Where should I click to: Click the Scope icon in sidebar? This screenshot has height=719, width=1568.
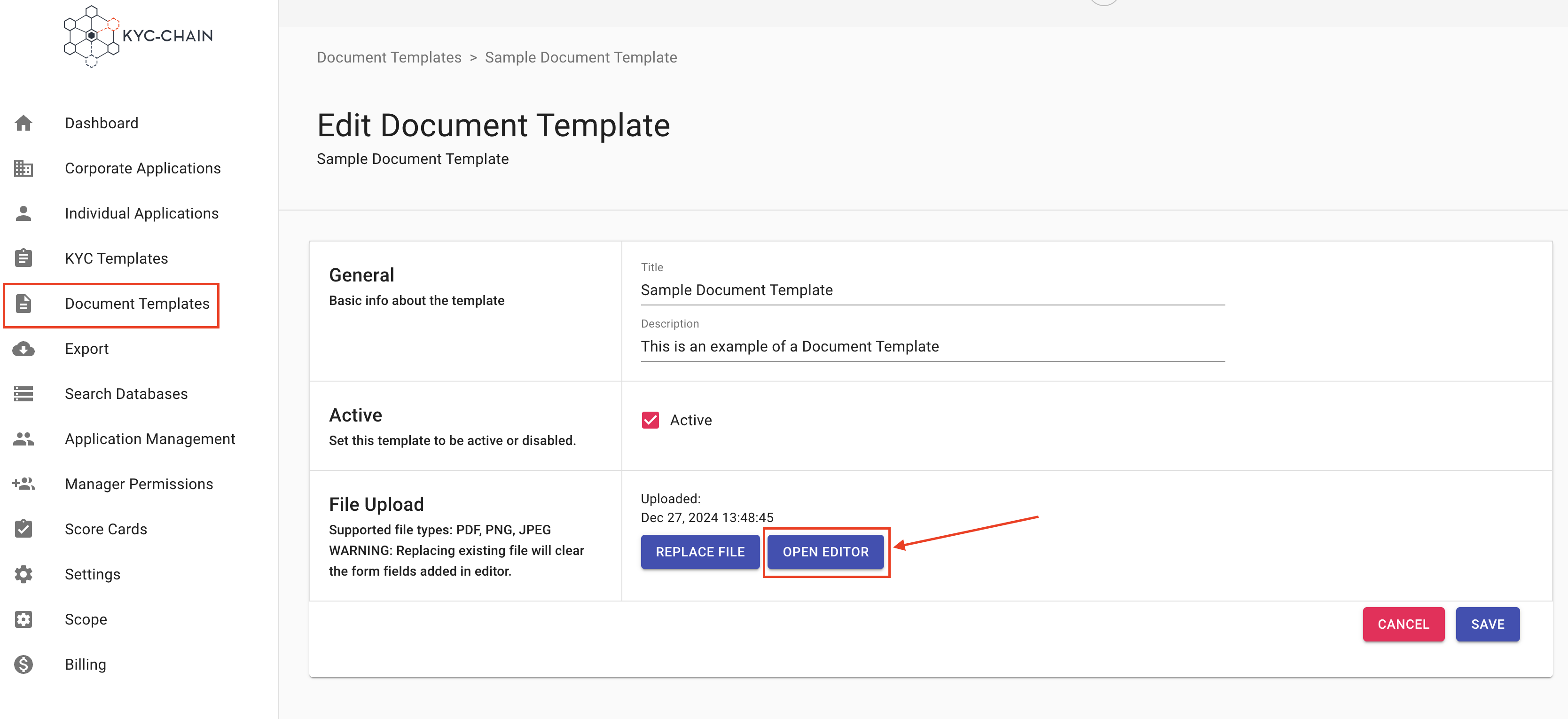click(x=24, y=619)
